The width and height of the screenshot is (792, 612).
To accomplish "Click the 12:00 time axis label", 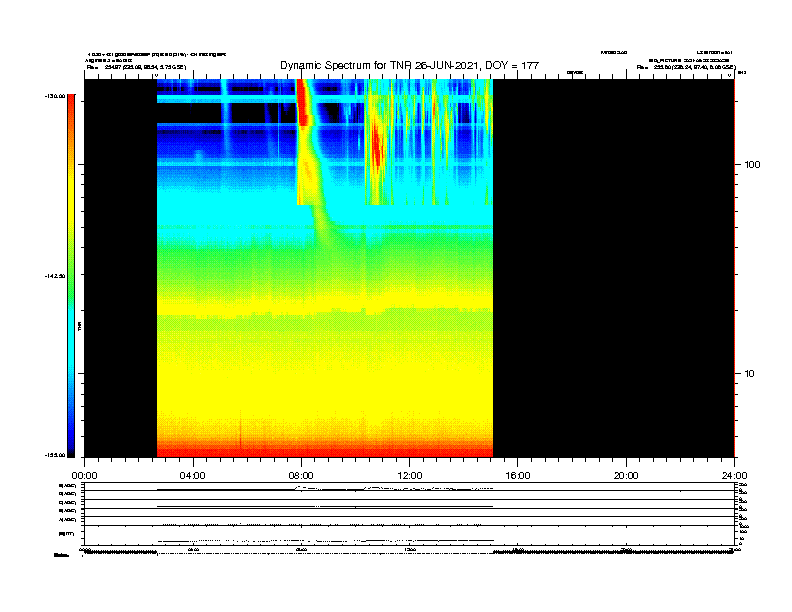I will tap(410, 476).
